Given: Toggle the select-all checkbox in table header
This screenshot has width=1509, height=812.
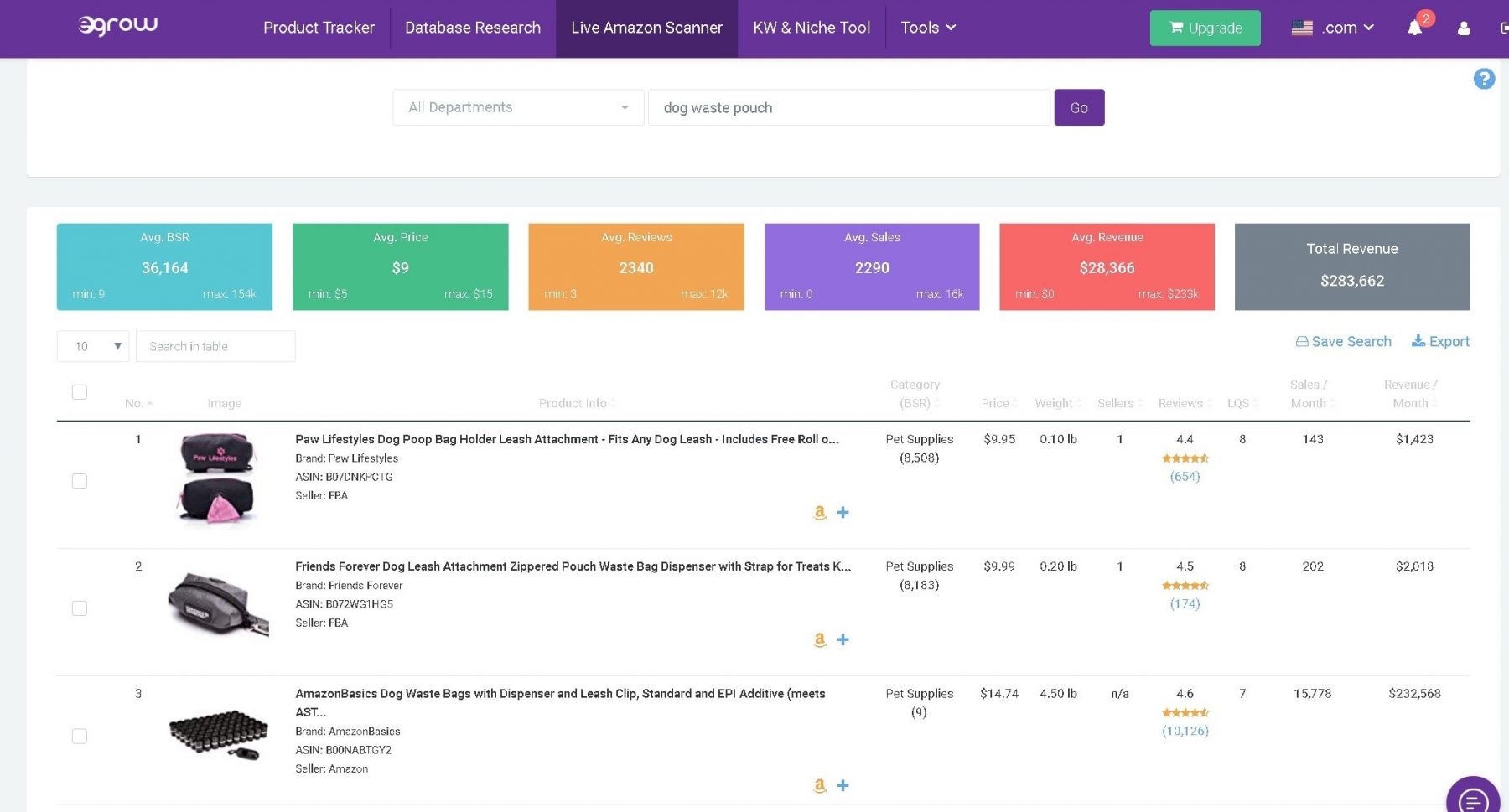Looking at the screenshot, I should (80, 391).
